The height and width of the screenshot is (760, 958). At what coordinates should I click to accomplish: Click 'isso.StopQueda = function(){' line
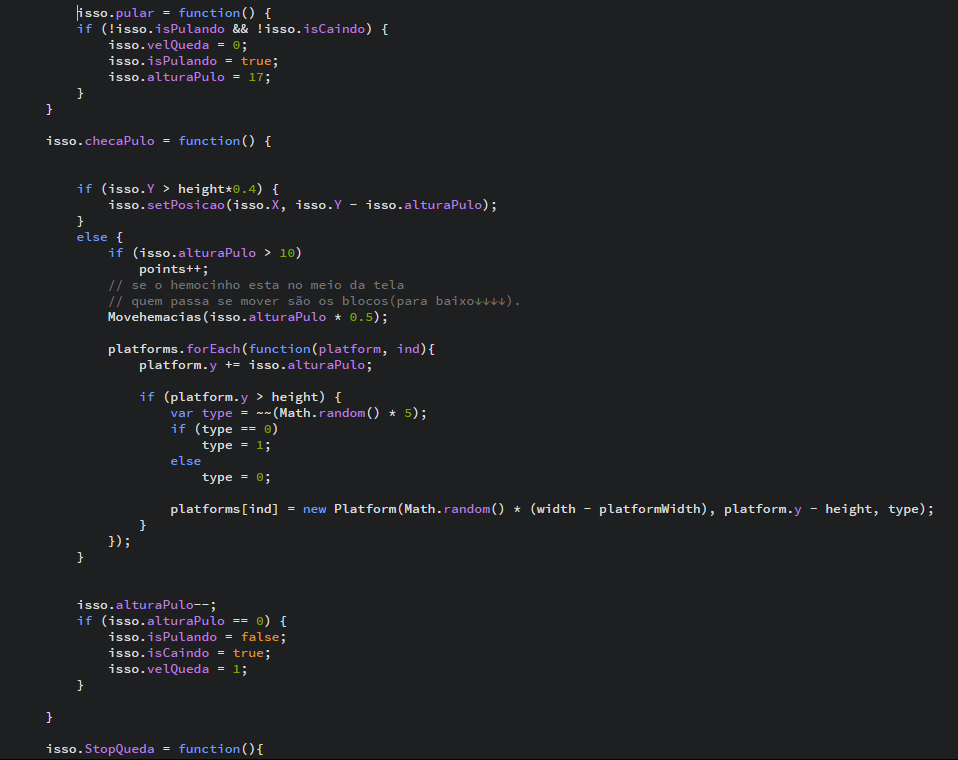tap(155, 748)
